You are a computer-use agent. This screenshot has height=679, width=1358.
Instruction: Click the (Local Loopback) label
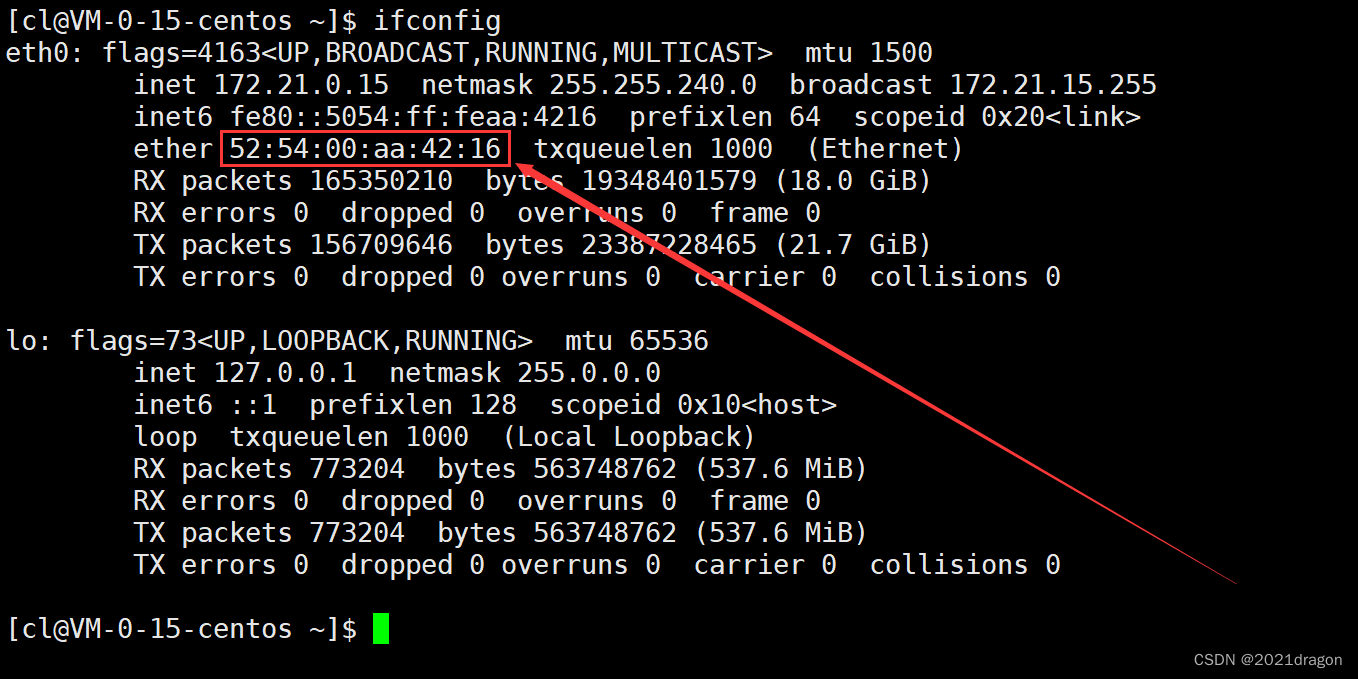point(628,437)
